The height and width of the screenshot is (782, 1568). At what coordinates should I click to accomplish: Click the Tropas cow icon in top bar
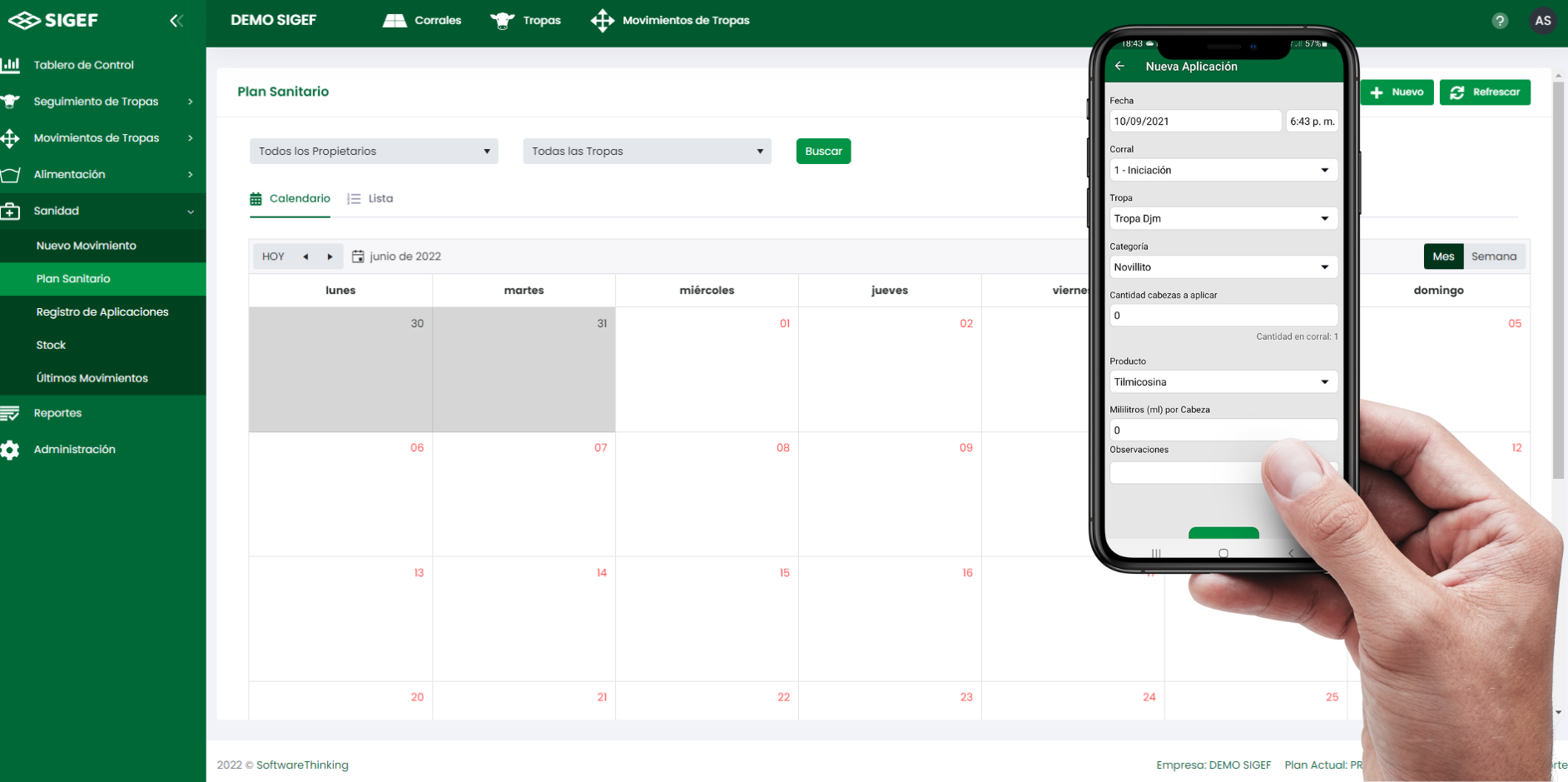[503, 21]
